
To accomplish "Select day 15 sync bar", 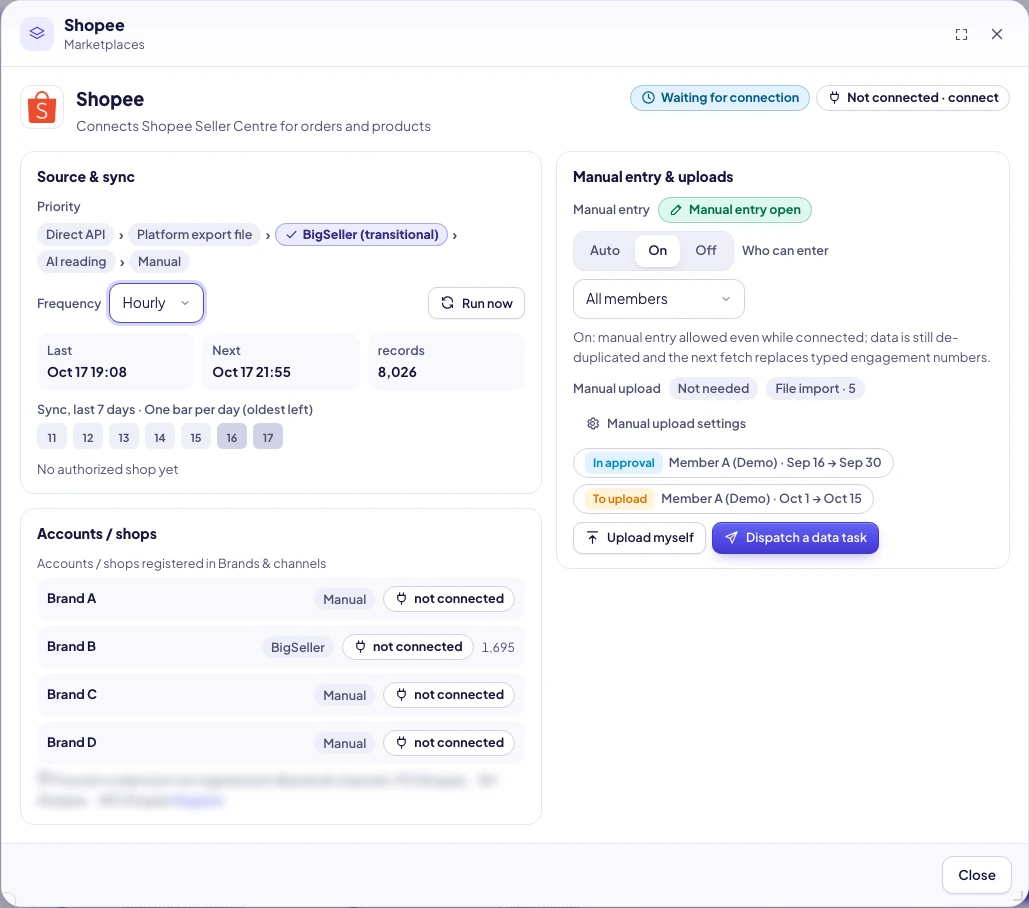I will coord(196,437).
